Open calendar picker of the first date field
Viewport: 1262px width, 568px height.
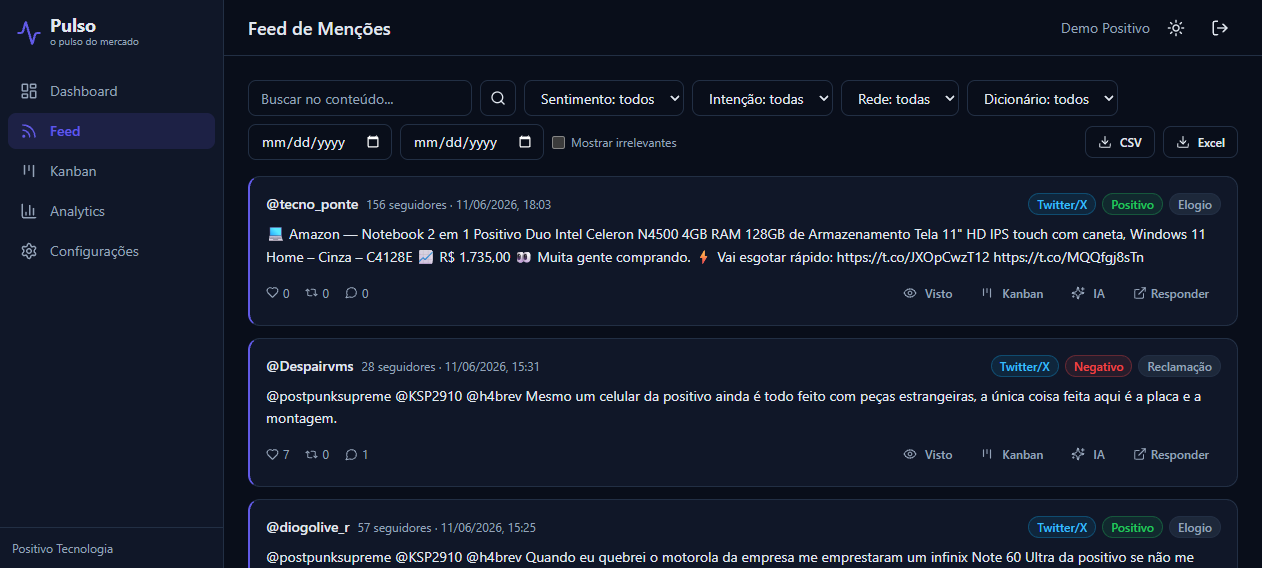(373, 142)
